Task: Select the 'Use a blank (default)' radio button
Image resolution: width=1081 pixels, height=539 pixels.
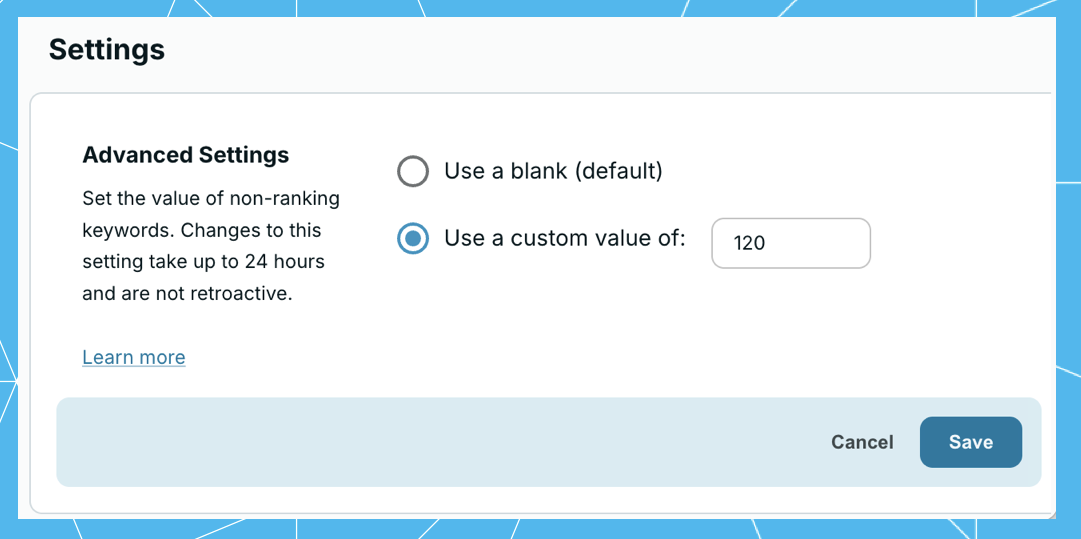Action: coord(413,172)
